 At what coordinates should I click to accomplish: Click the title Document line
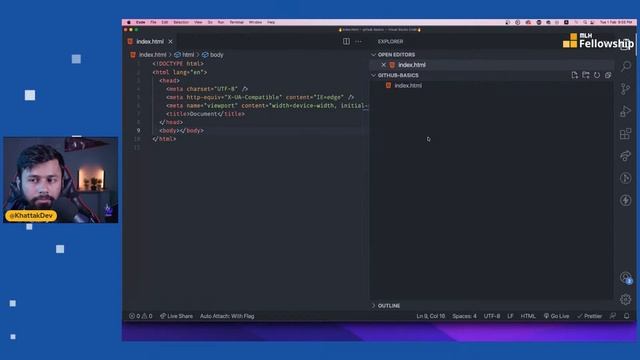(x=205, y=114)
